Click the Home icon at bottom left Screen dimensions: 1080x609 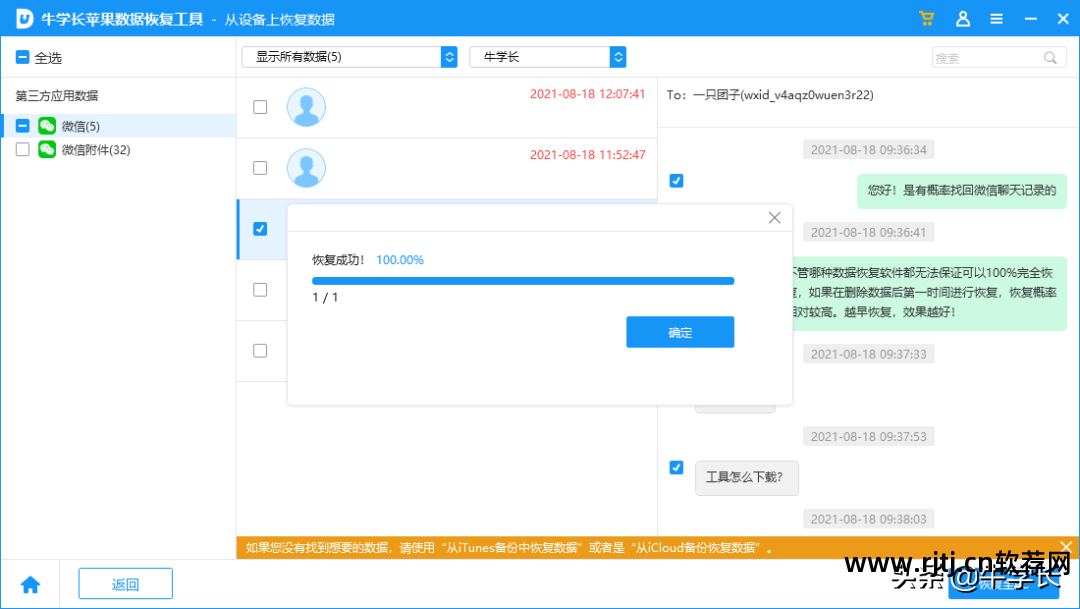point(30,583)
